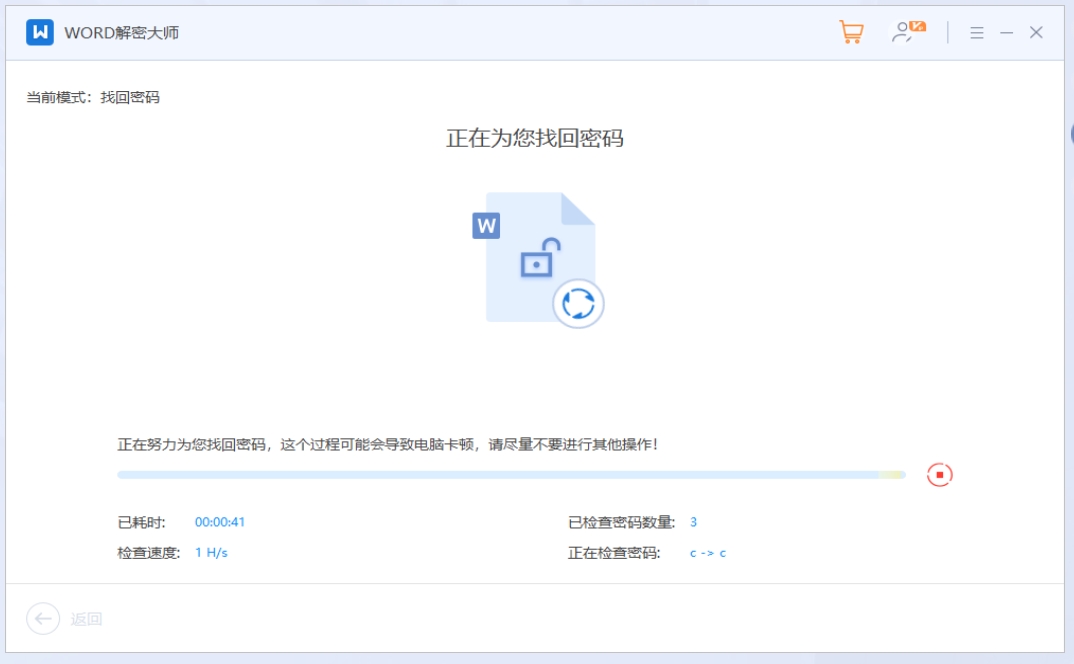Open the shopping cart purchase icon
Image resolution: width=1074 pixels, height=664 pixels.
pyautogui.click(x=851, y=32)
